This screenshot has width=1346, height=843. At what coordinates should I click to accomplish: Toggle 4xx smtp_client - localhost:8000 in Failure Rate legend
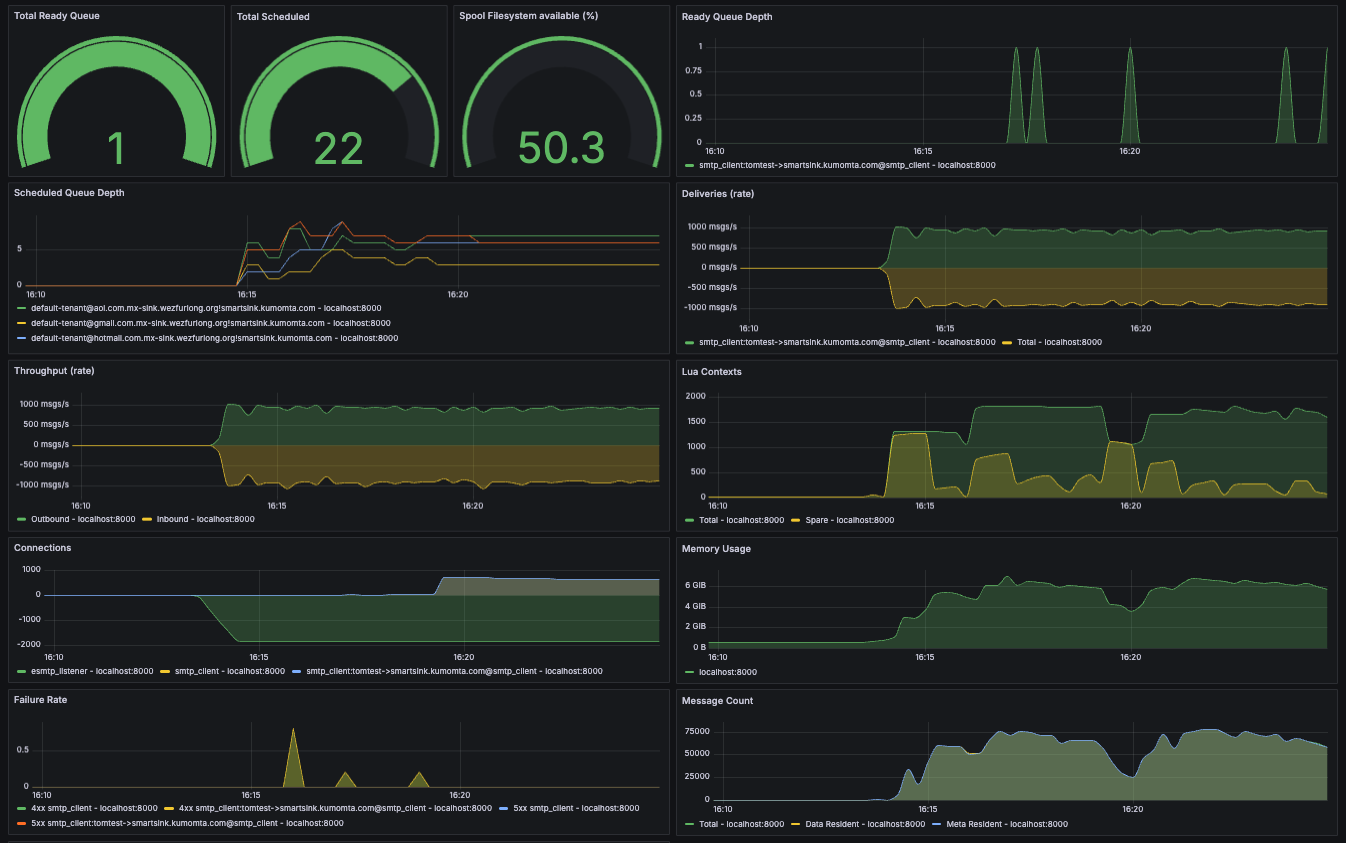coord(94,808)
